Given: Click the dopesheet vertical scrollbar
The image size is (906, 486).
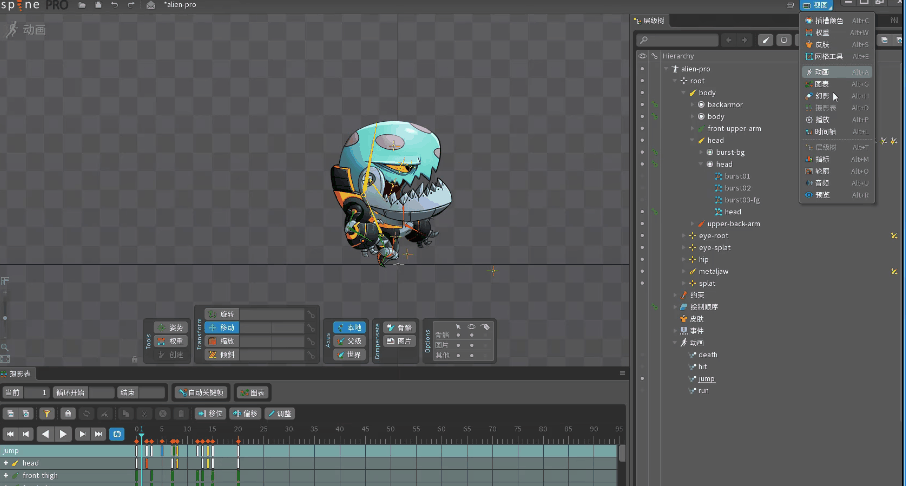Looking at the screenshot, I should (x=622, y=454).
